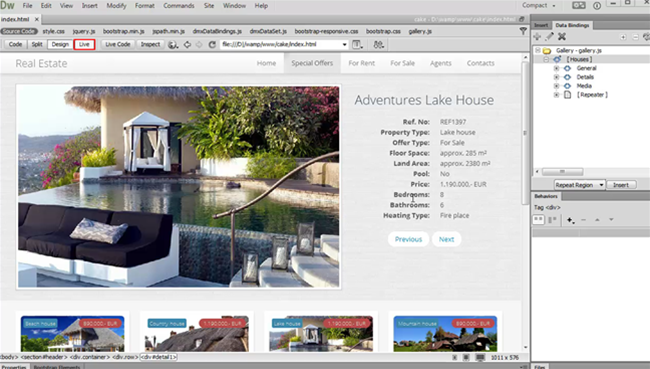Open the Repeat Region dropdown
The width and height of the screenshot is (650, 369).
(x=580, y=185)
